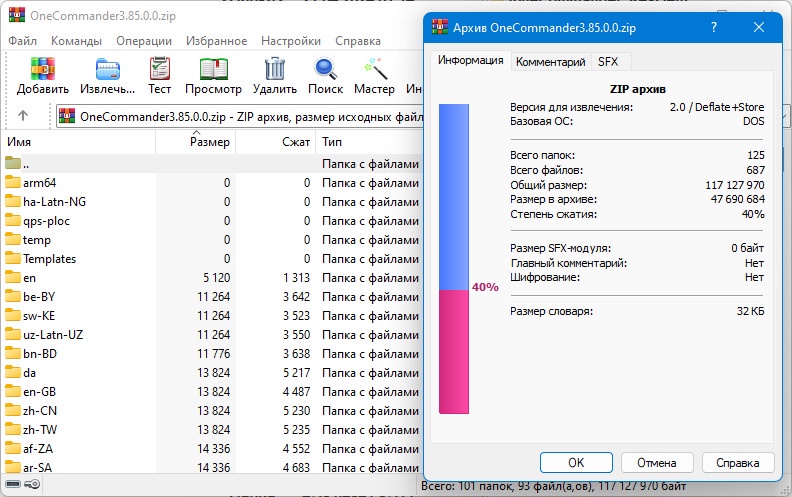
Task: Sort by Размер column header
Action: click(x=195, y=142)
